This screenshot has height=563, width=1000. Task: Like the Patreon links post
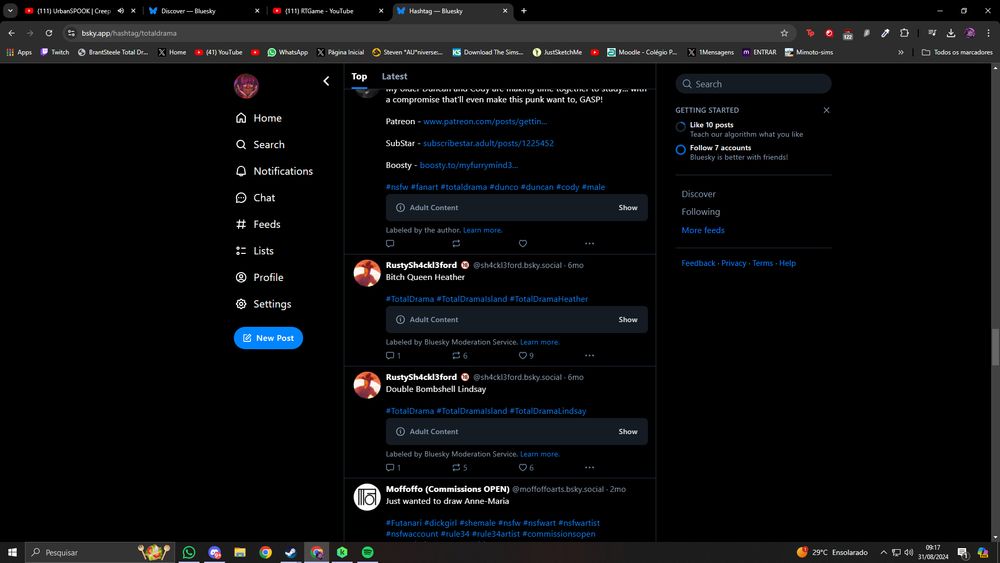click(x=522, y=244)
